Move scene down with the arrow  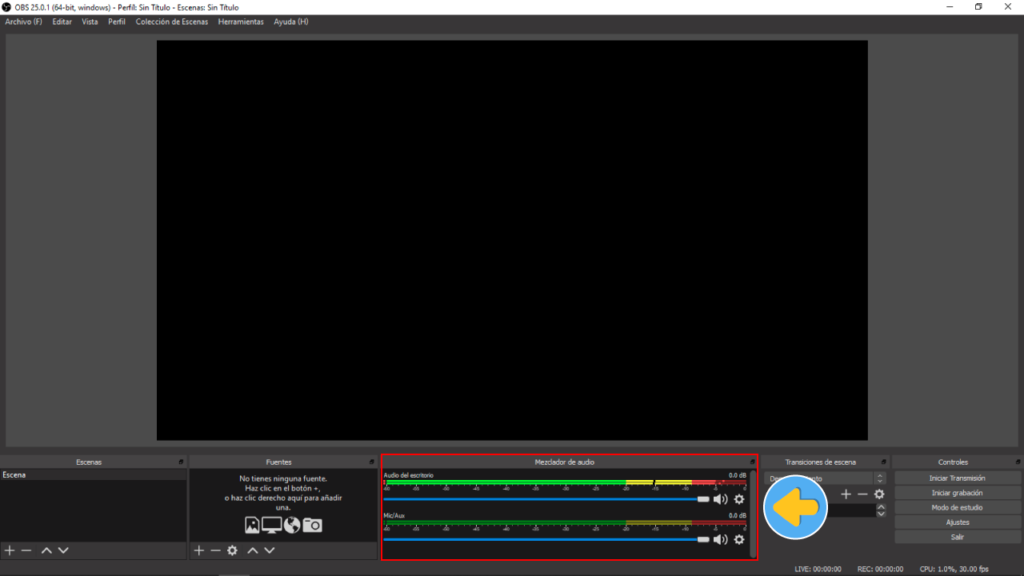(63, 550)
